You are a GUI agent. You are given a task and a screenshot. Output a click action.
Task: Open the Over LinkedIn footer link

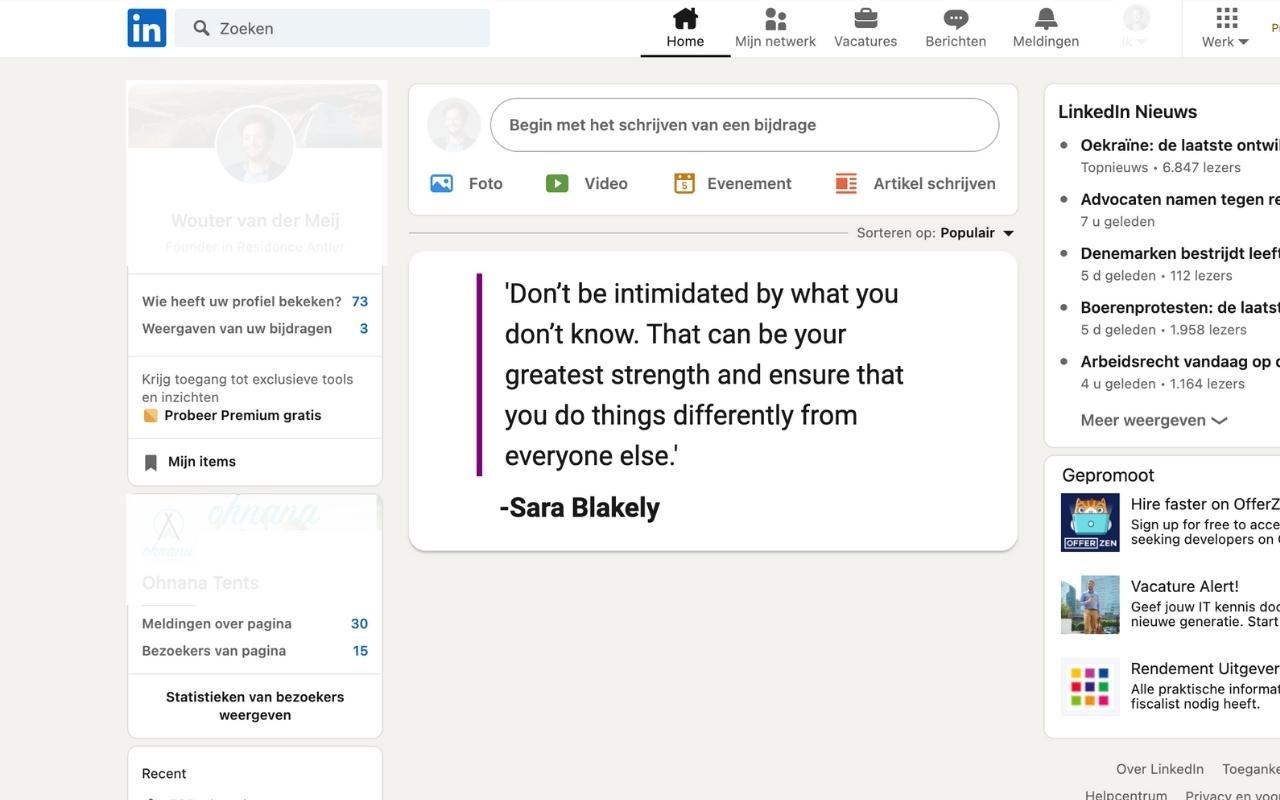coord(1160,769)
